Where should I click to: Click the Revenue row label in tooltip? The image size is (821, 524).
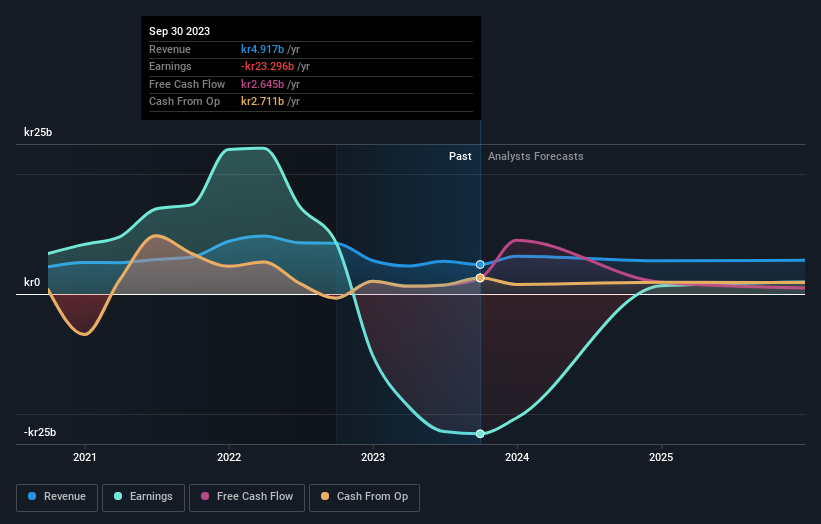[x=170, y=49]
